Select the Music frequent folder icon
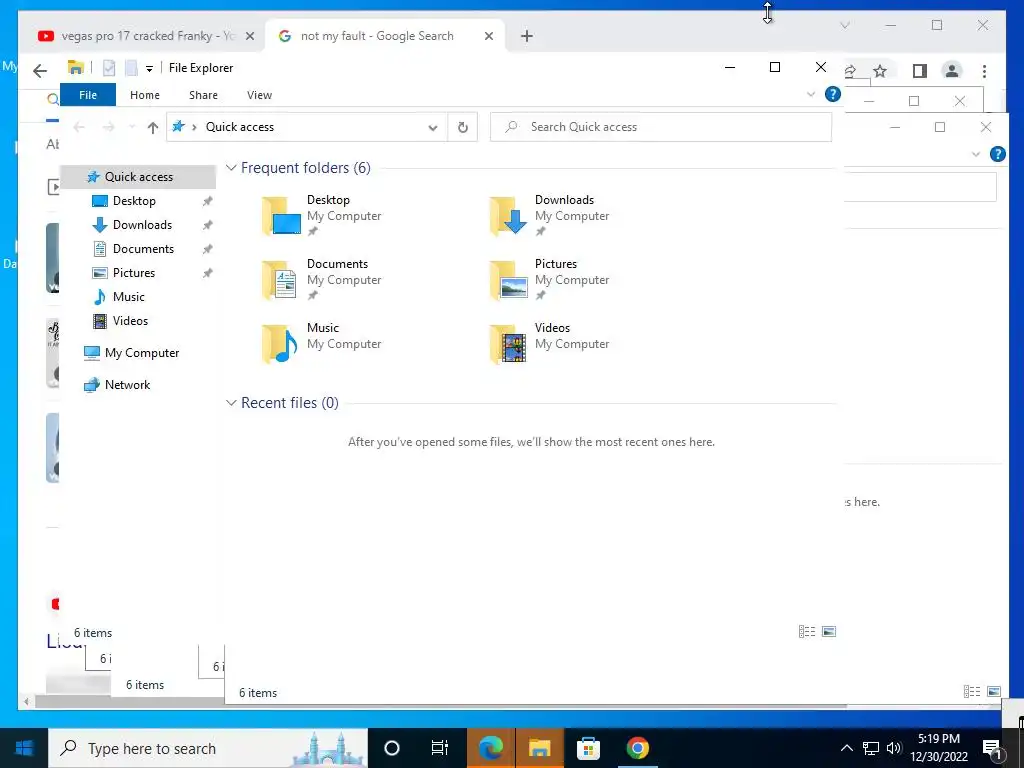Viewport: 1024px width, 768px height. point(281,344)
